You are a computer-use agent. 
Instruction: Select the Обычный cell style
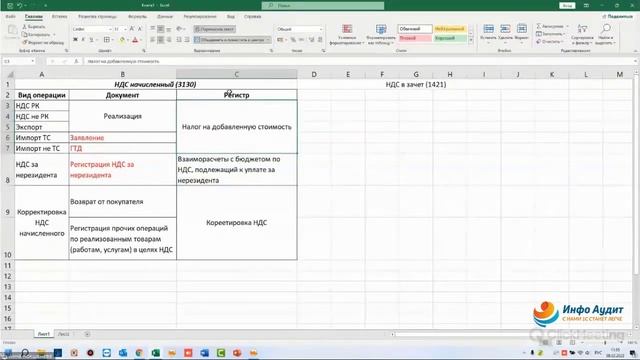pos(415,29)
